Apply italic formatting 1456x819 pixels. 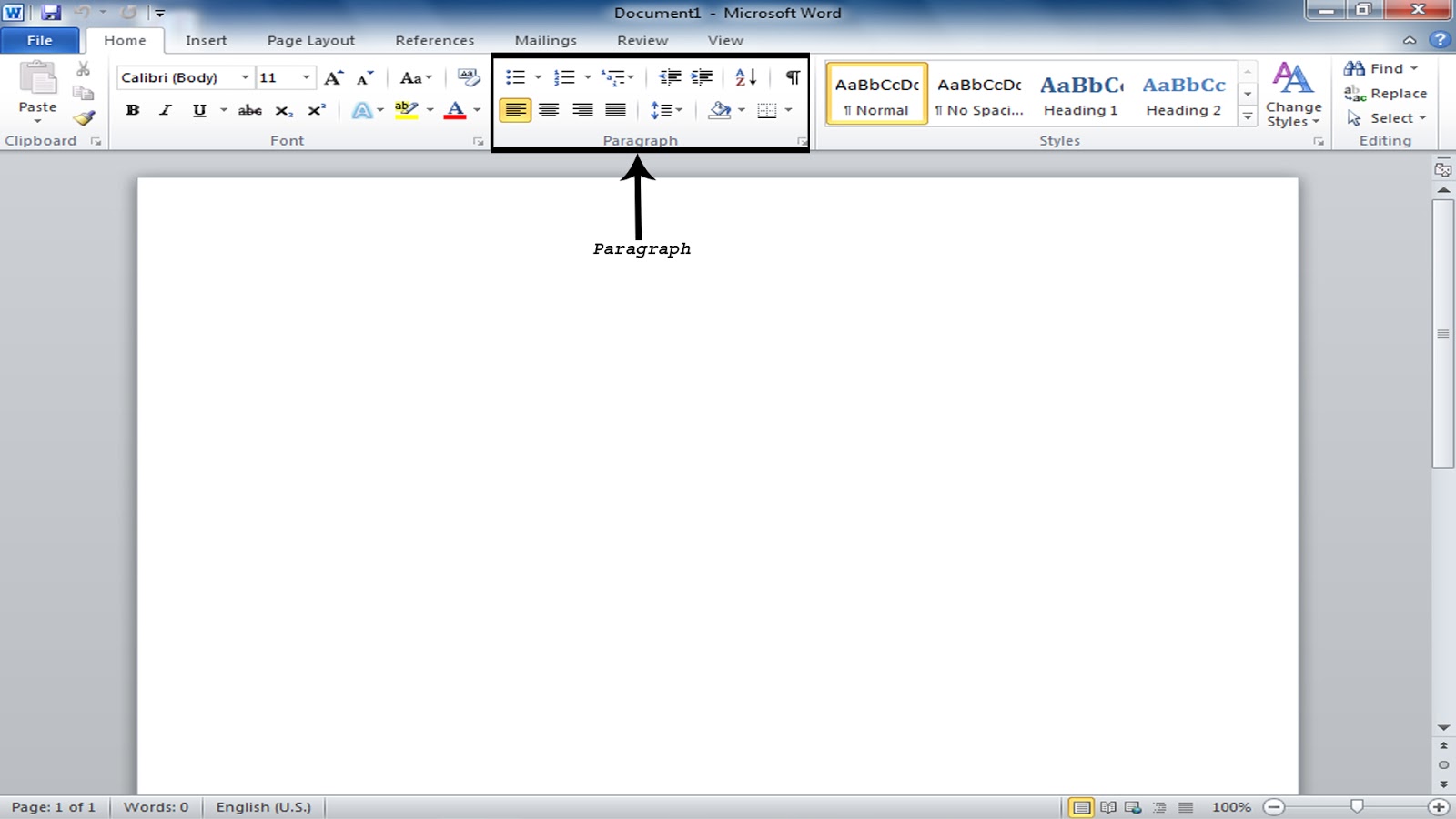click(x=165, y=109)
